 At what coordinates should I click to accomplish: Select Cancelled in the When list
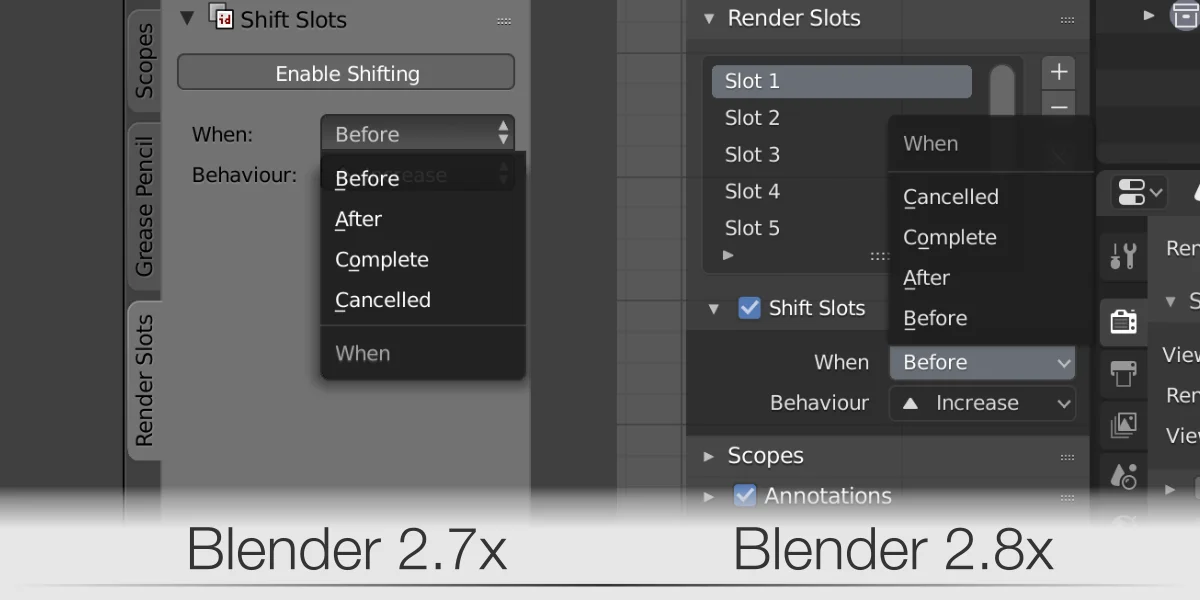pos(949,196)
